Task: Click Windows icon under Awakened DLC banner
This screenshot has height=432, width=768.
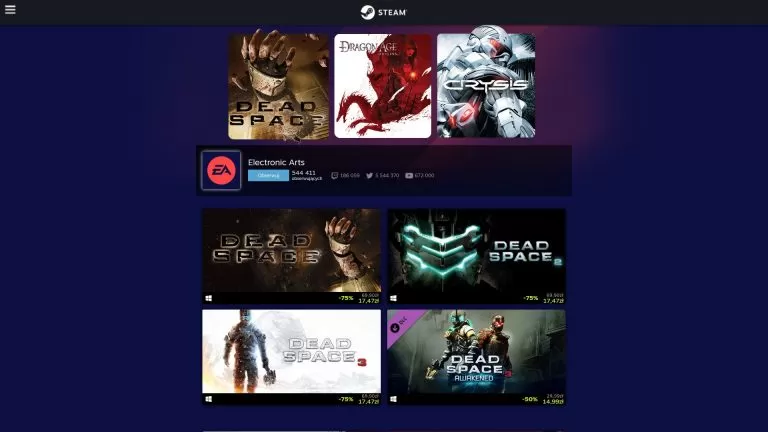Action: point(393,399)
